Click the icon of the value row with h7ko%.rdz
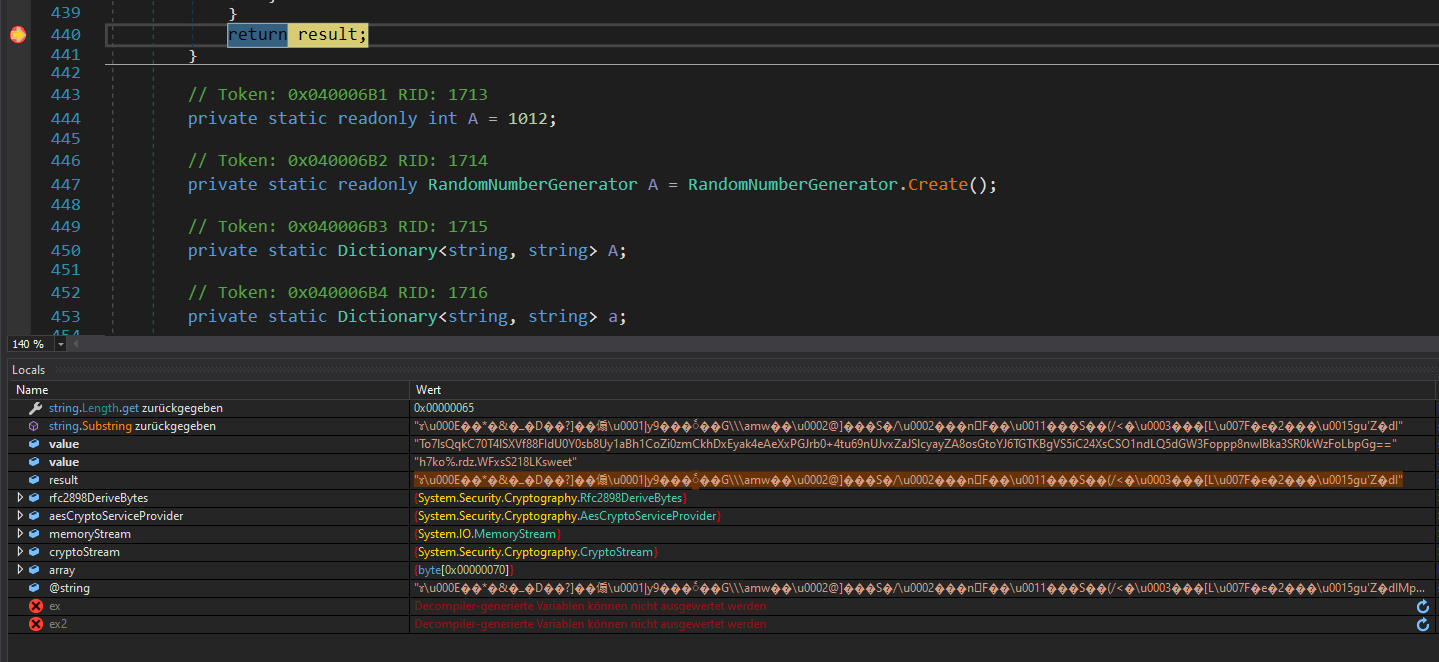Viewport: 1439px width, 662px height. pos(35,462)
